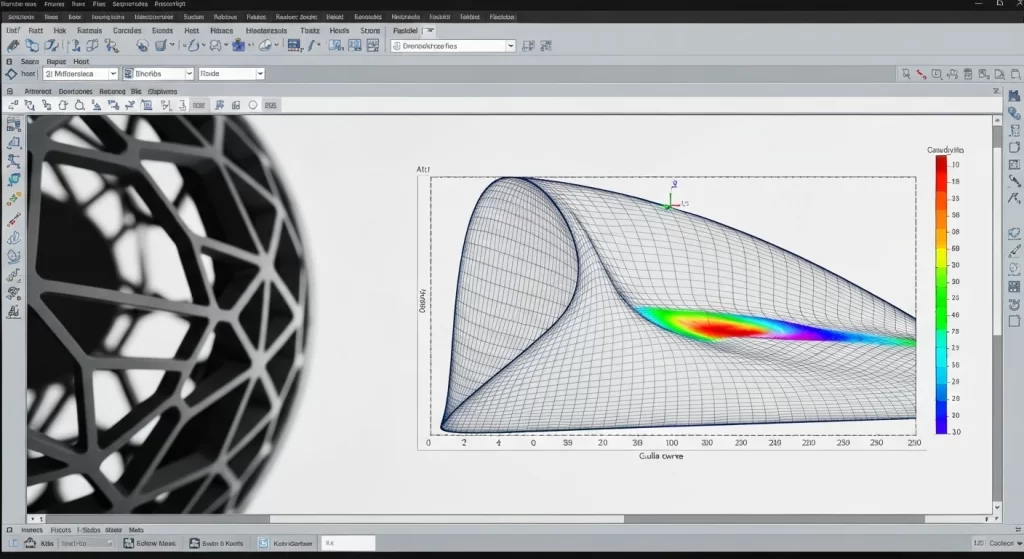Screen dimensions: 1024x559
Task: Open the "Corcides" ribbon tab
Action: (x=127, y=31)
